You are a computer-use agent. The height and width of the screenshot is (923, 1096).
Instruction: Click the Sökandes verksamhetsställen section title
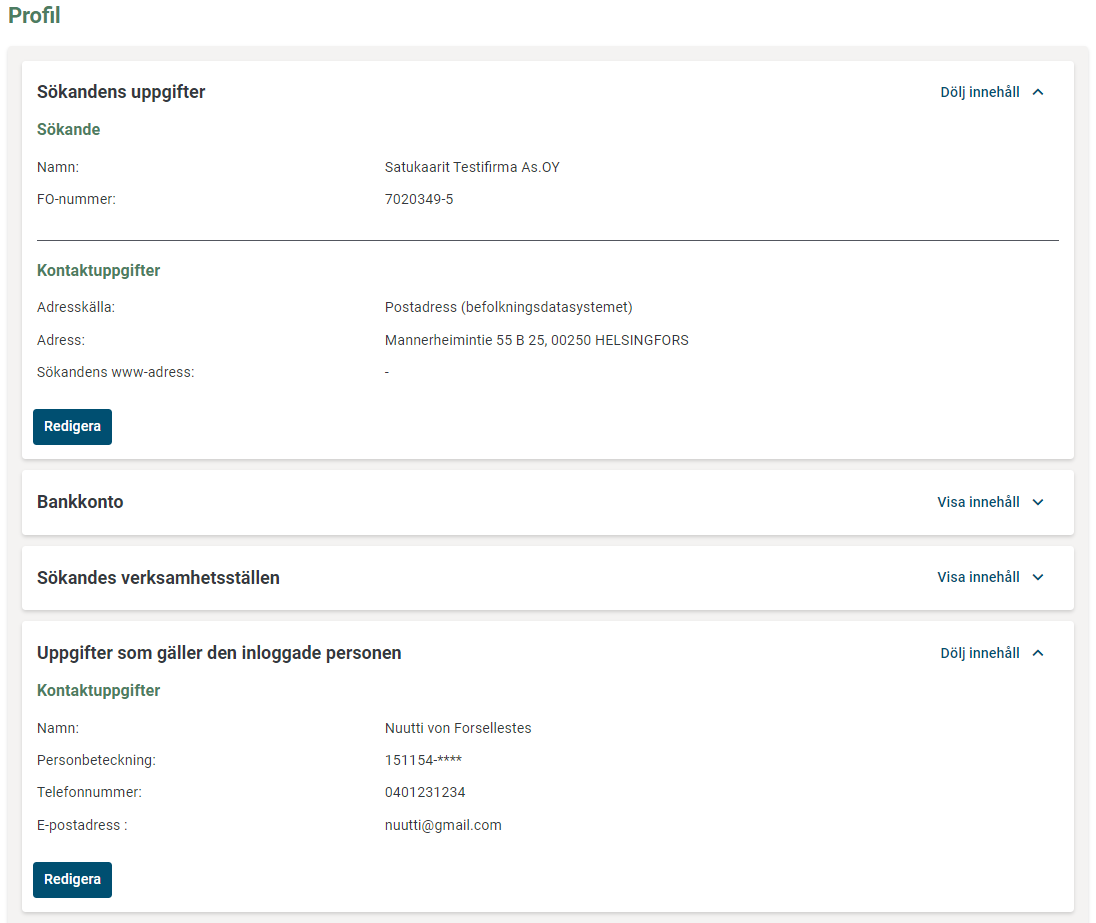pyautogui.click(x=158, y=578)
